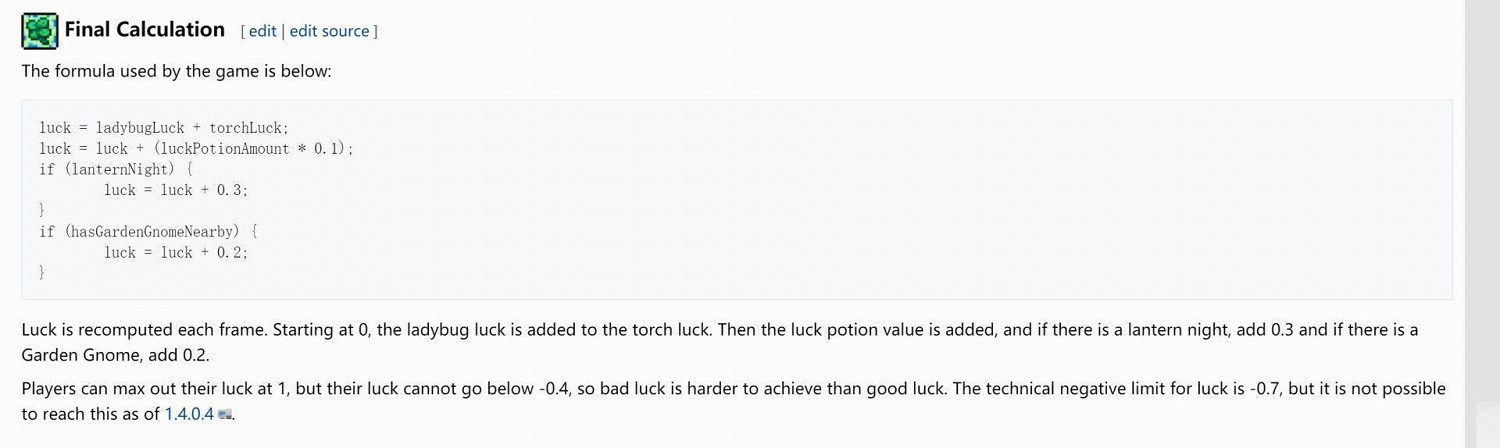Click the 'Final Calculation' section heading
Viewport: 1500px width, 448px height.
144,30
